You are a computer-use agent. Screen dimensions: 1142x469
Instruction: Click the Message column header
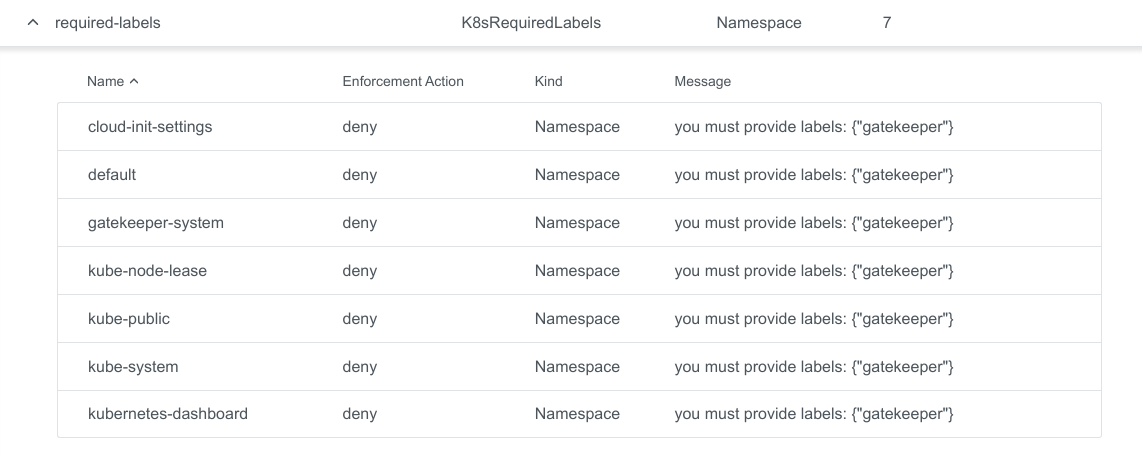tap(702, 81)
